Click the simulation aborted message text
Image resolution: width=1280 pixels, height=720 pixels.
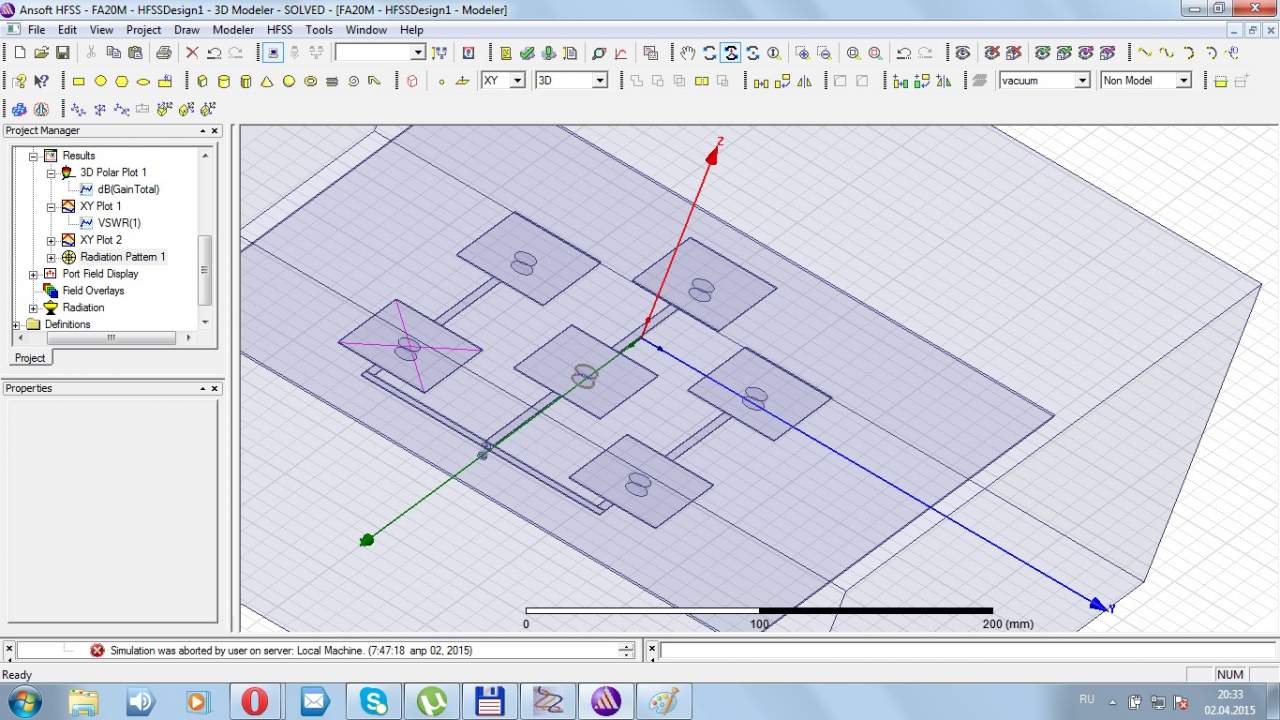click(x=291, y=650)
